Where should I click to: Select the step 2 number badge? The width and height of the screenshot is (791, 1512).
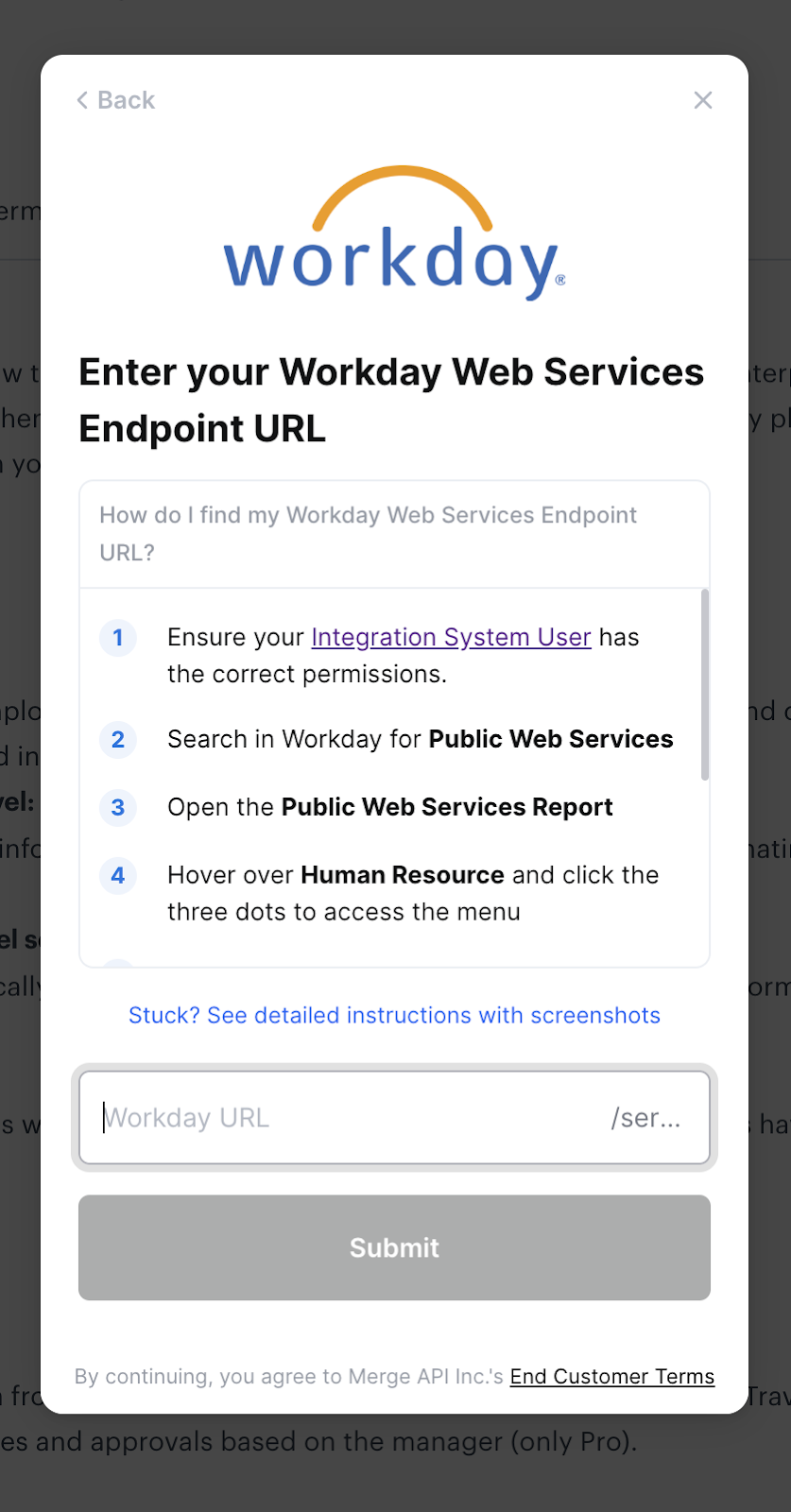(x=118, y=740)
